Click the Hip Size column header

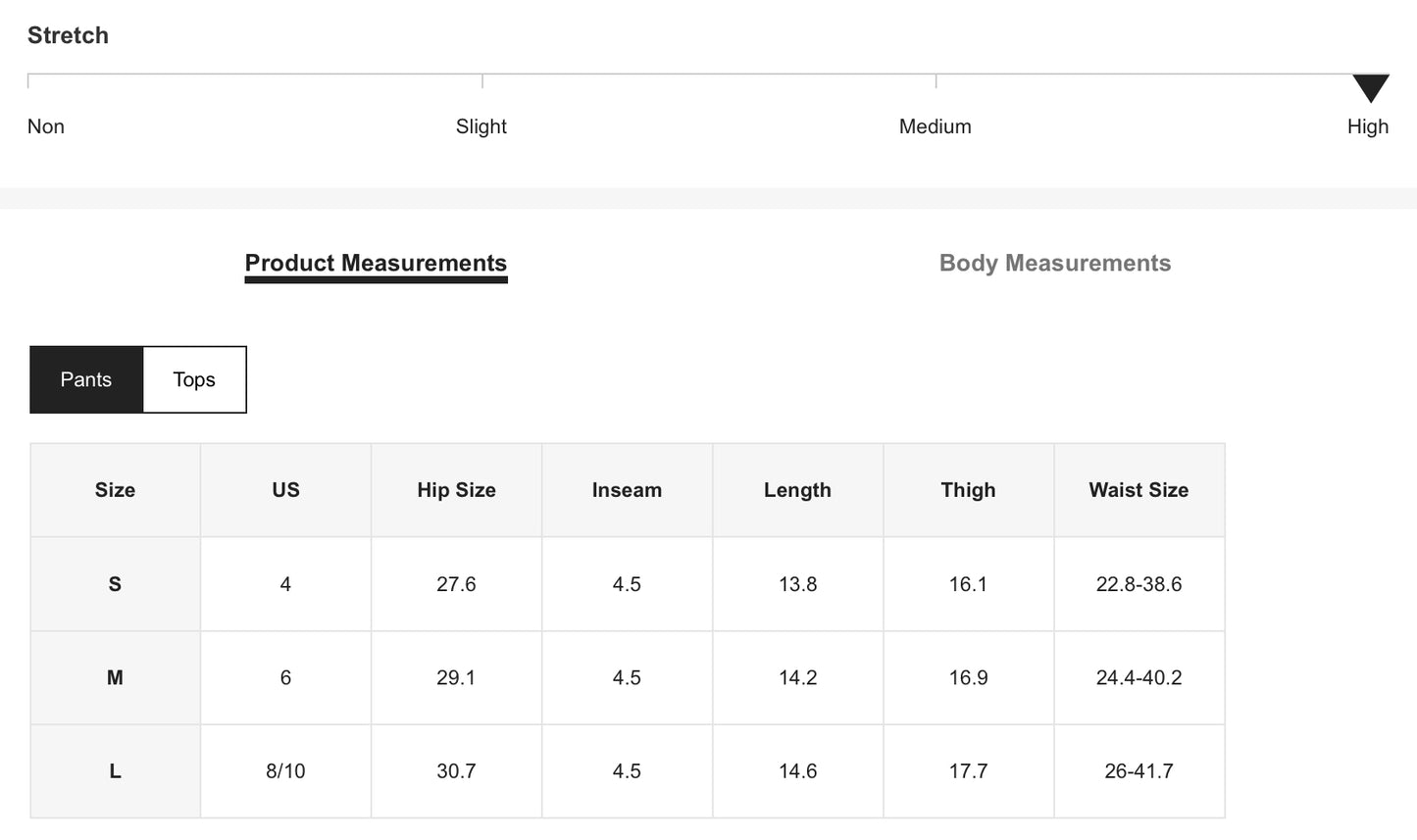456,490
